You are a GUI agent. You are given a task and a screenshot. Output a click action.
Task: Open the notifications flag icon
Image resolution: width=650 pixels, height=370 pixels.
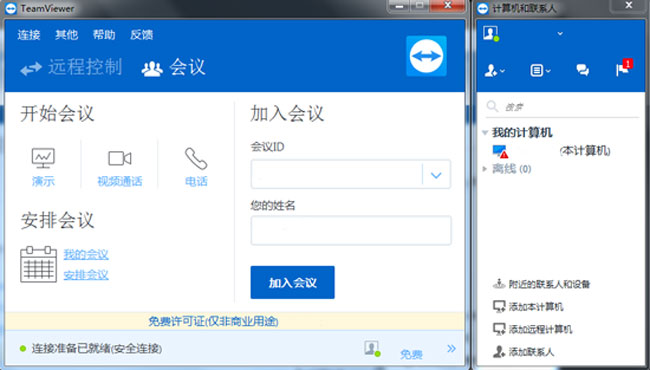[x=623, y=68]
